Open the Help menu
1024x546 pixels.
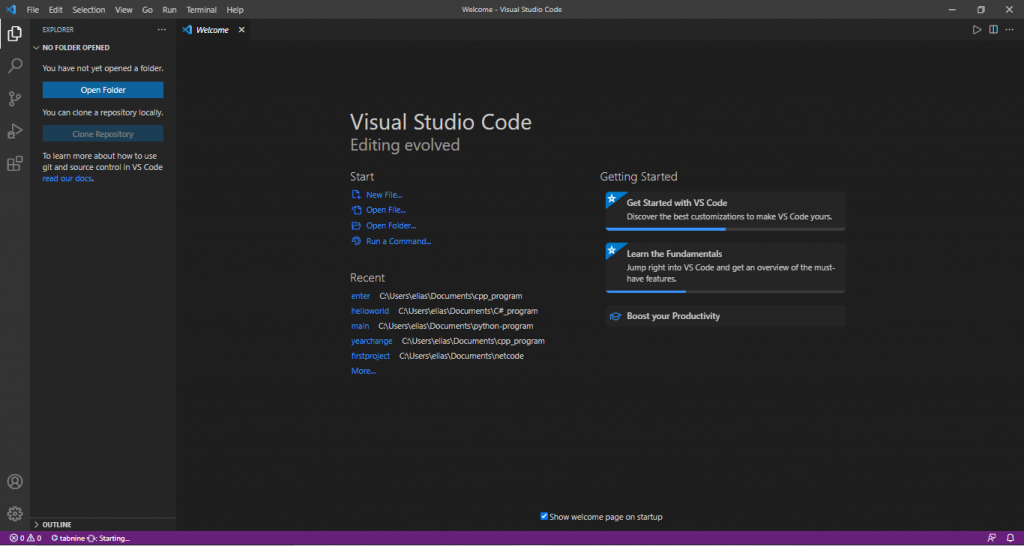[234, 10]
